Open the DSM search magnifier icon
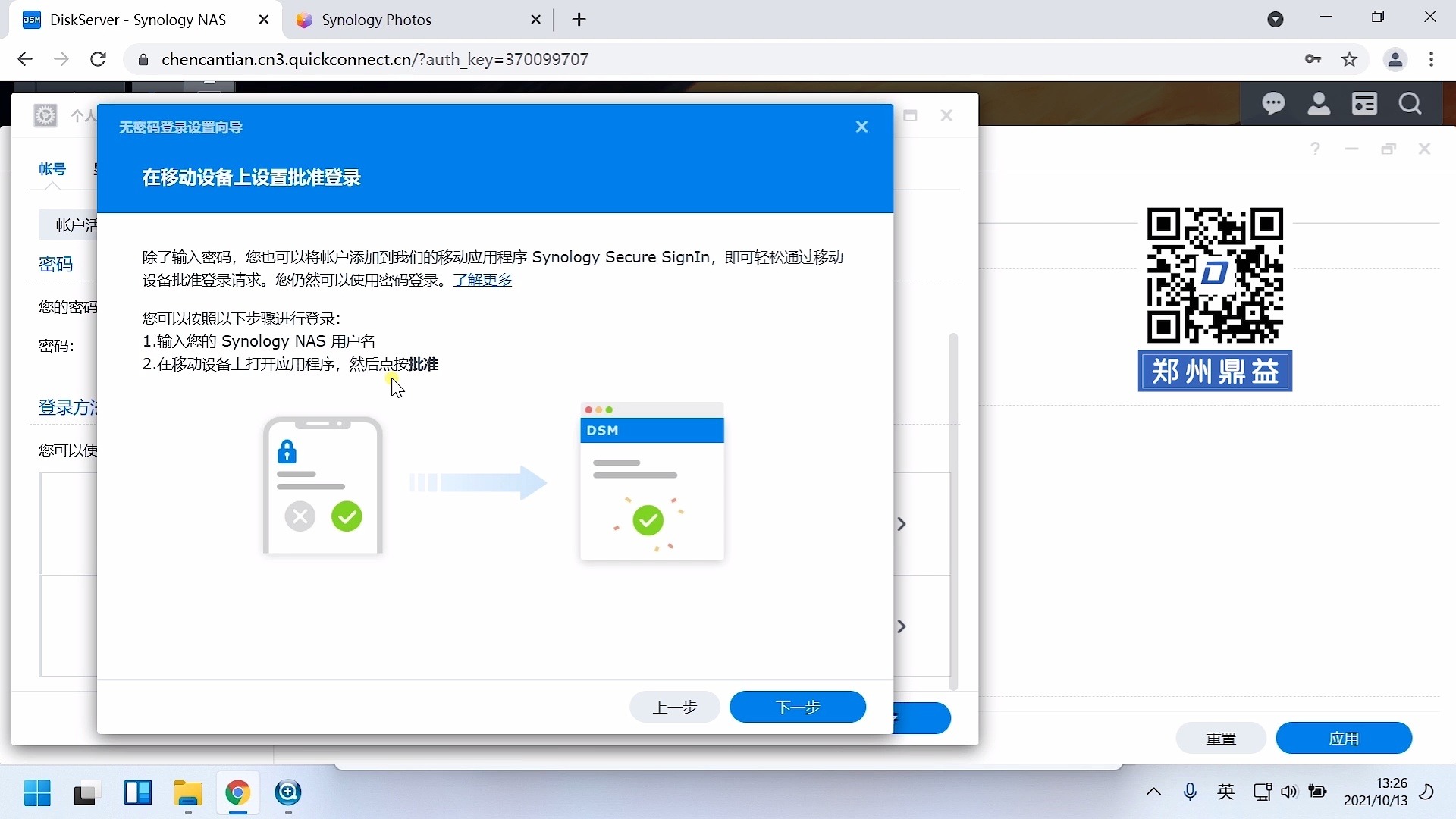 (x=1411, y=103)
